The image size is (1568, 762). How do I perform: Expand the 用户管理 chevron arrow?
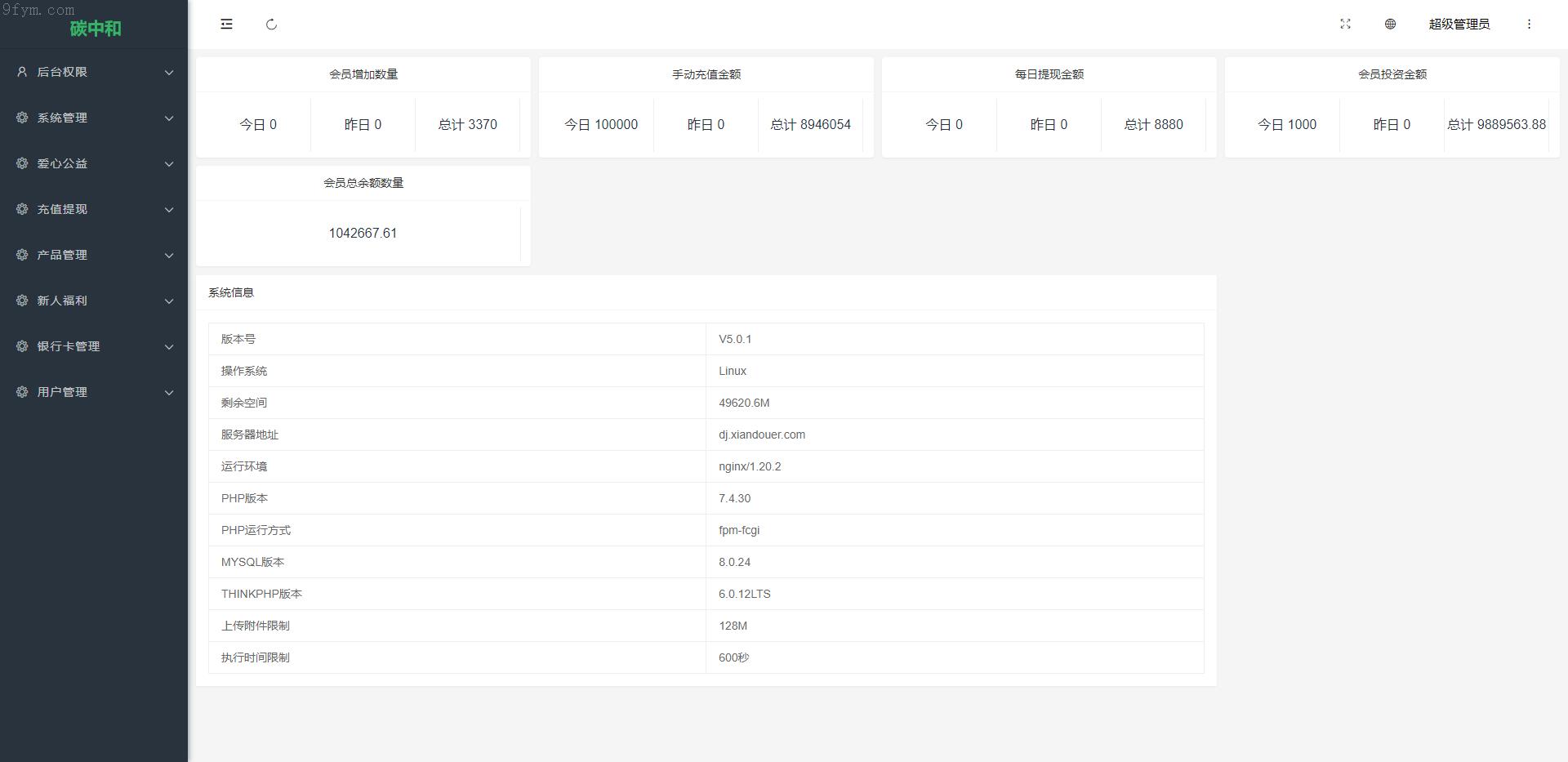[169, 393]
